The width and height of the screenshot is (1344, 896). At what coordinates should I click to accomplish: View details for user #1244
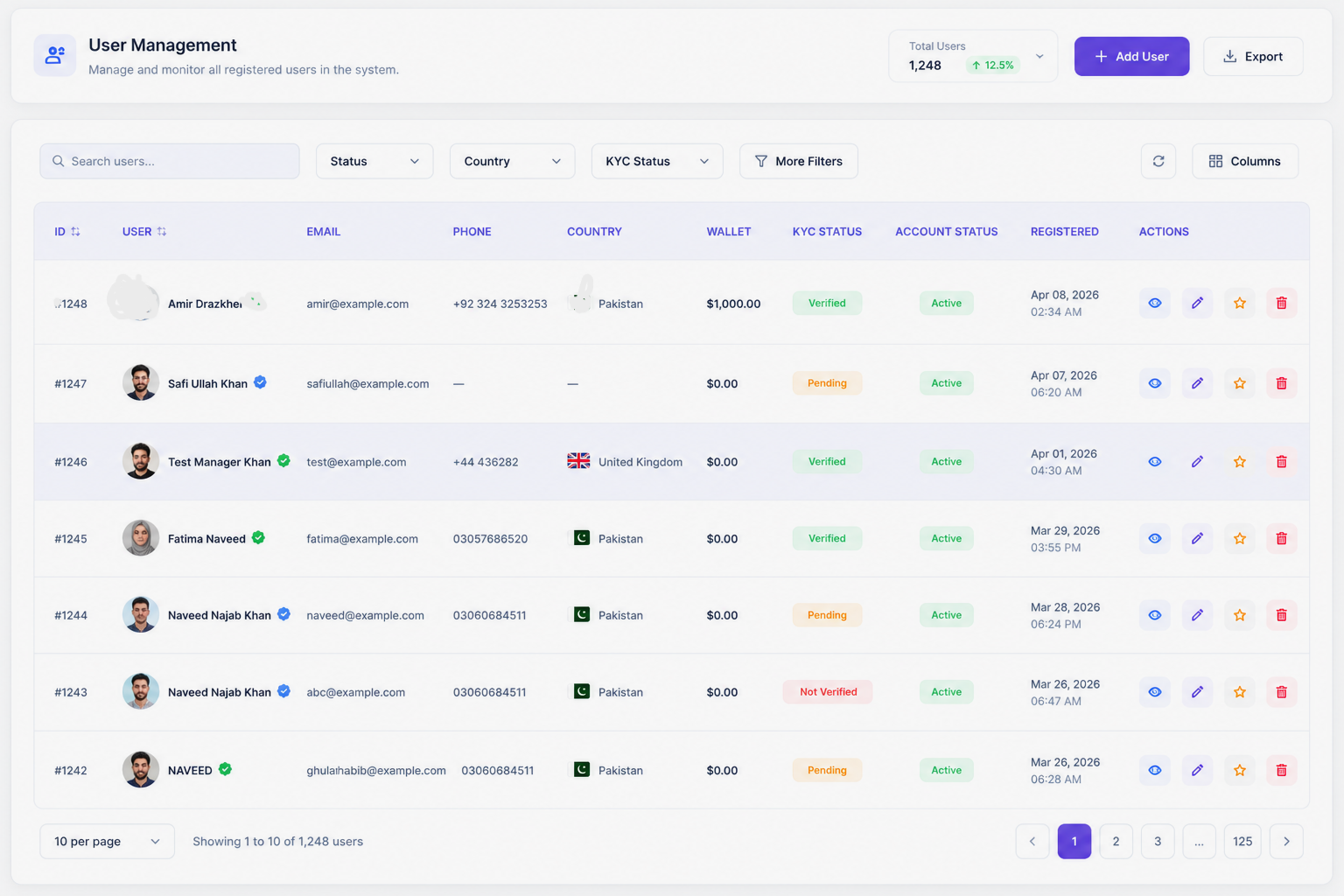coord(1155,615)
